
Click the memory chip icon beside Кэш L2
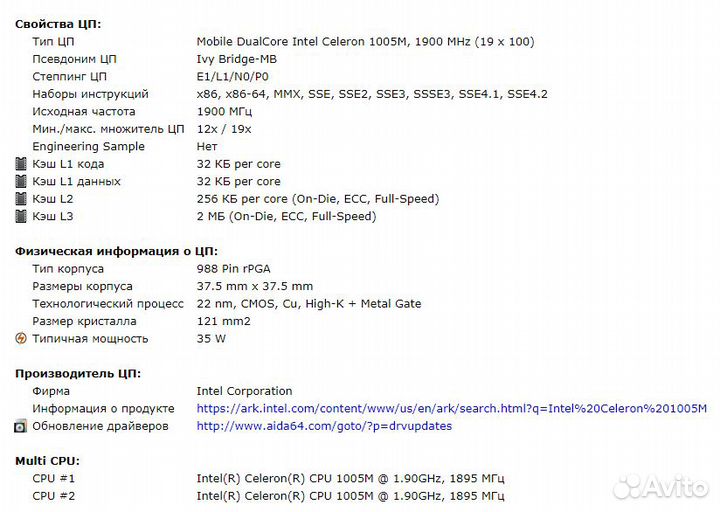21,199
